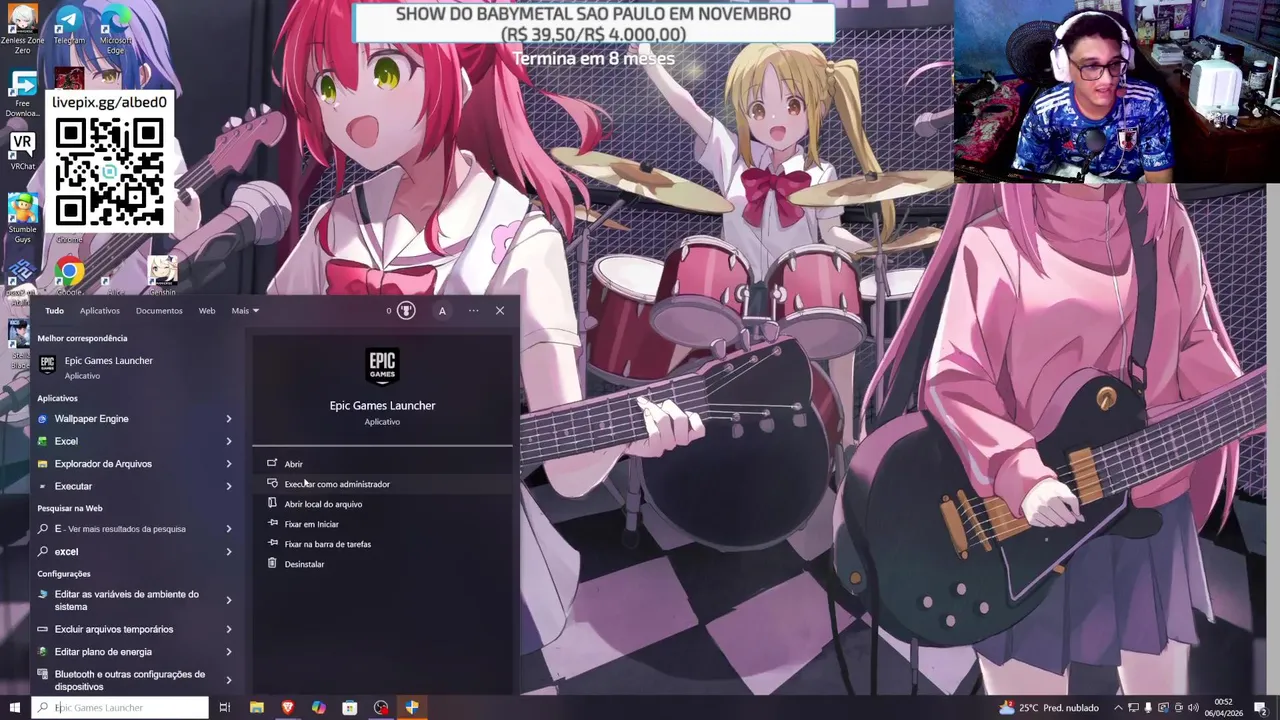Open the three-dots options in search panel

click(x=473, y=310)
